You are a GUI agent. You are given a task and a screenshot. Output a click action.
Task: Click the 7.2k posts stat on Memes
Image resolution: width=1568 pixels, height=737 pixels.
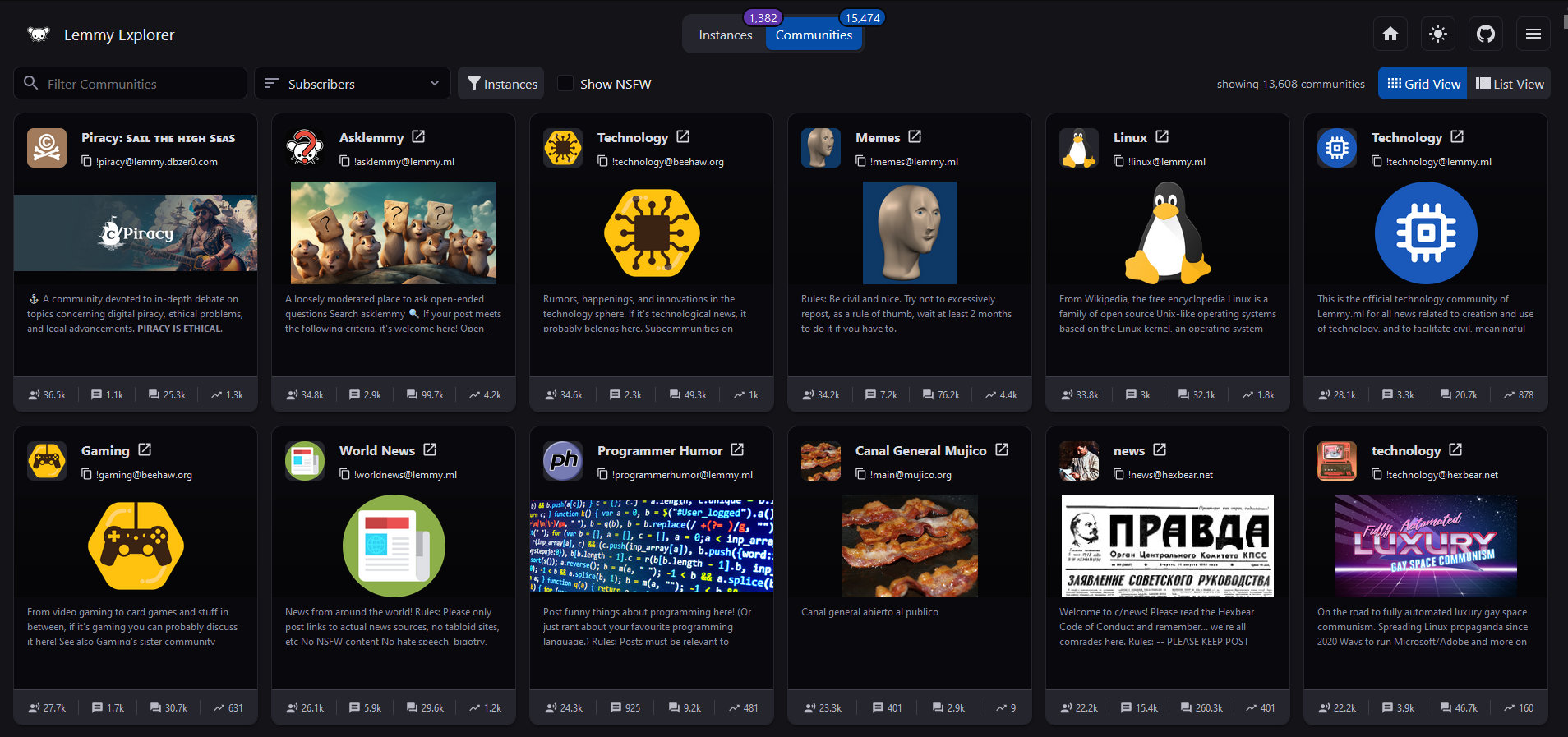click(x=882, y=394)
